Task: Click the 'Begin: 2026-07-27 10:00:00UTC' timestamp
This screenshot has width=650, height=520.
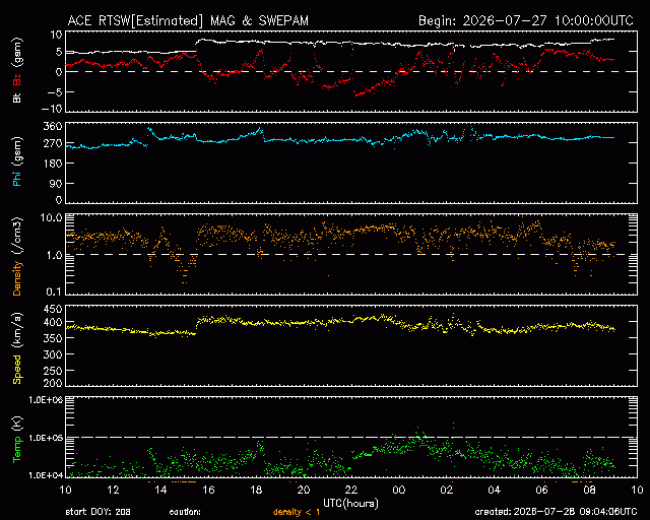Action: tap(526, 21)
